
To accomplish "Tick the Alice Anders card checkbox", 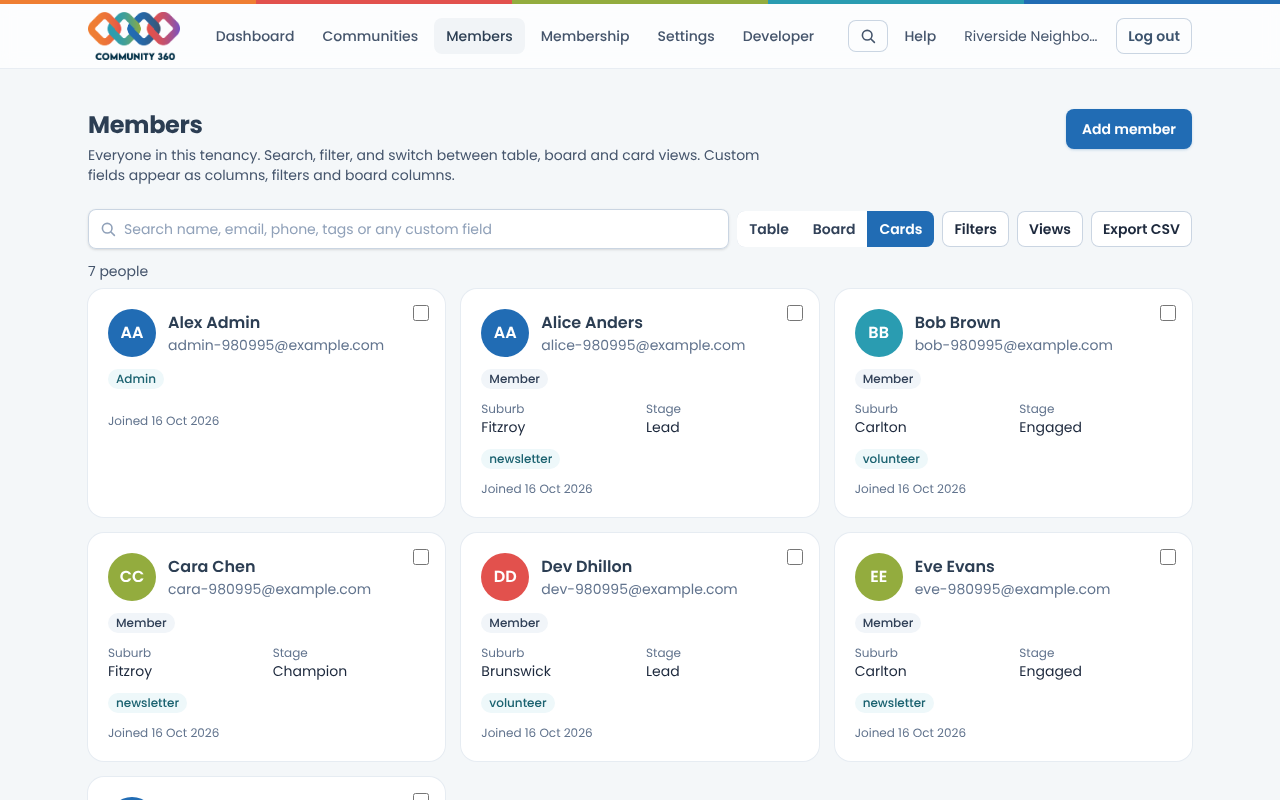I will (x=795, y=313).
